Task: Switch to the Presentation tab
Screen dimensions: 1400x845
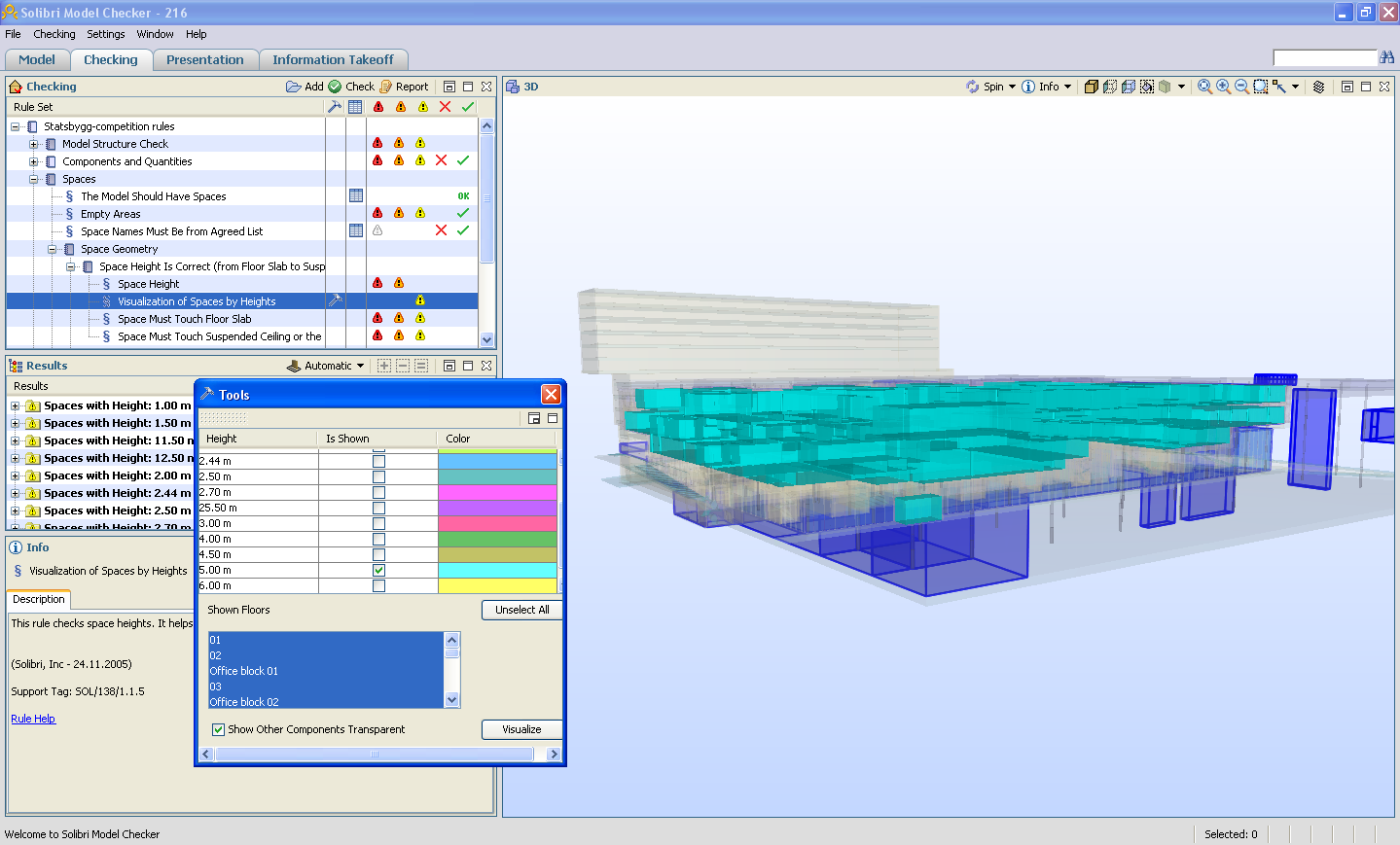Action: [x=205, y=59]
